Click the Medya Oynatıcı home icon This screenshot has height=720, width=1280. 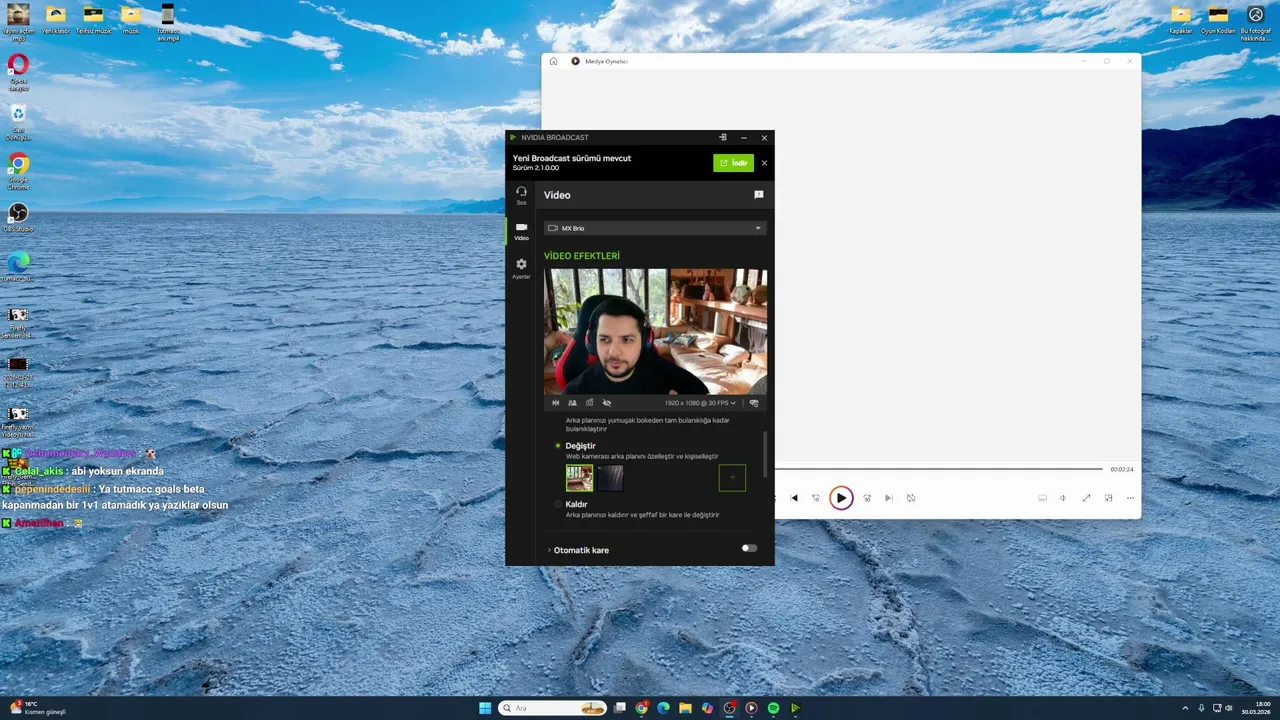click(x=553, y=61)
